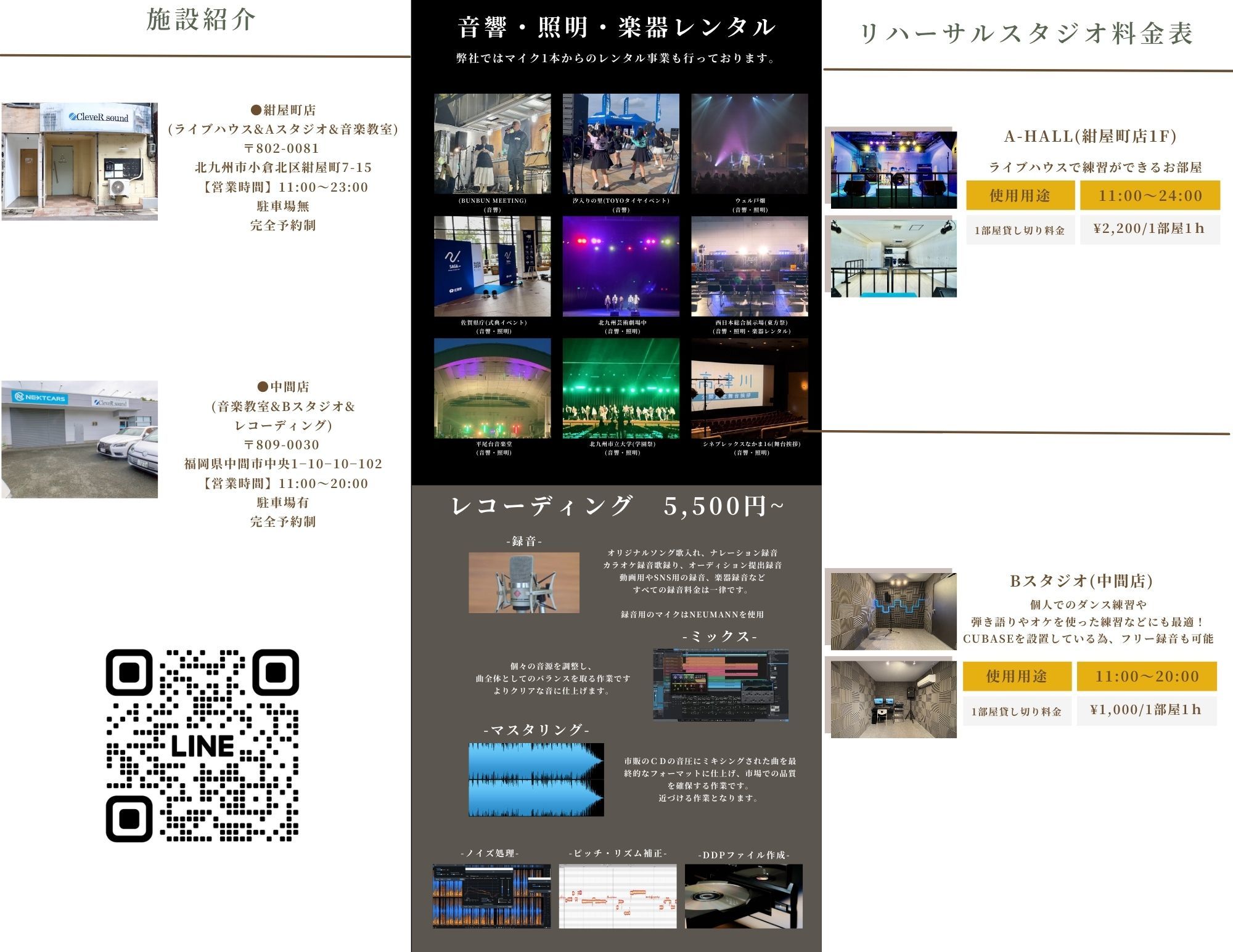Open the noise processing spectrogram image
The width and height of the screenshot is (1233, 952).
click(491, 896)
